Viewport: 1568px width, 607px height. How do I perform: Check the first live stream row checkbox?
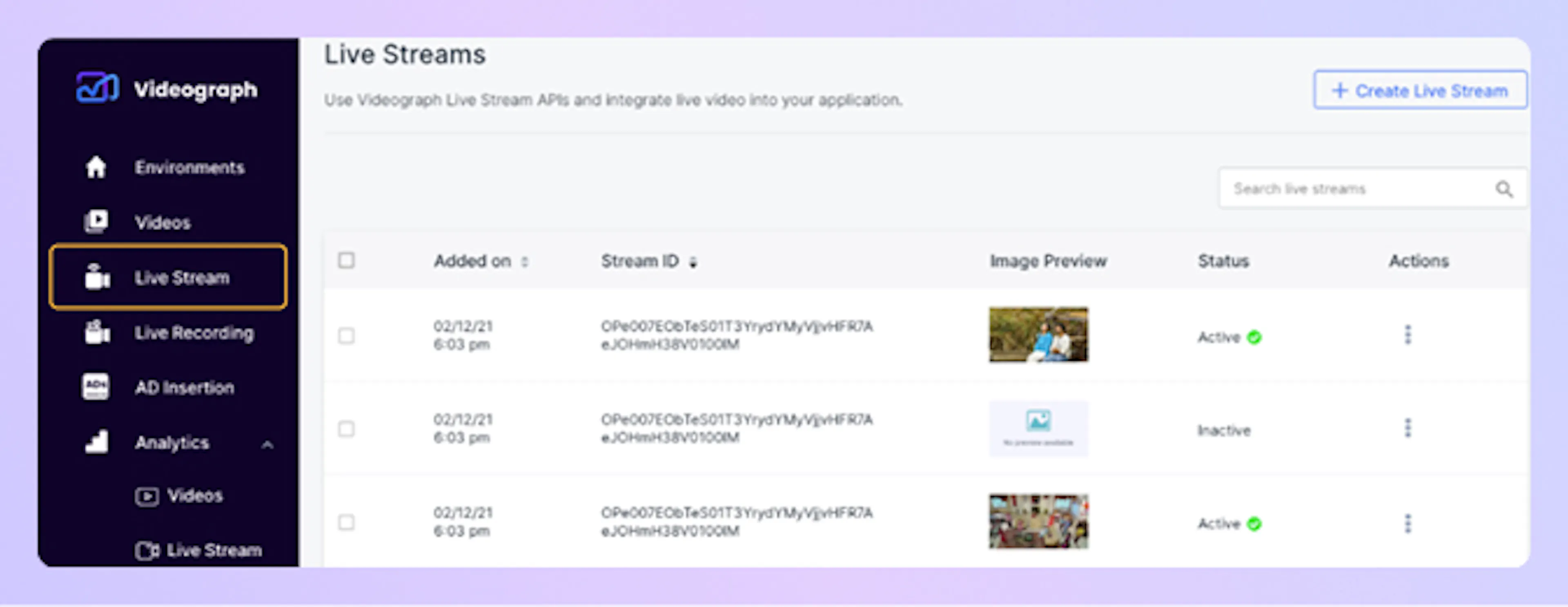[x=346, y=335]
